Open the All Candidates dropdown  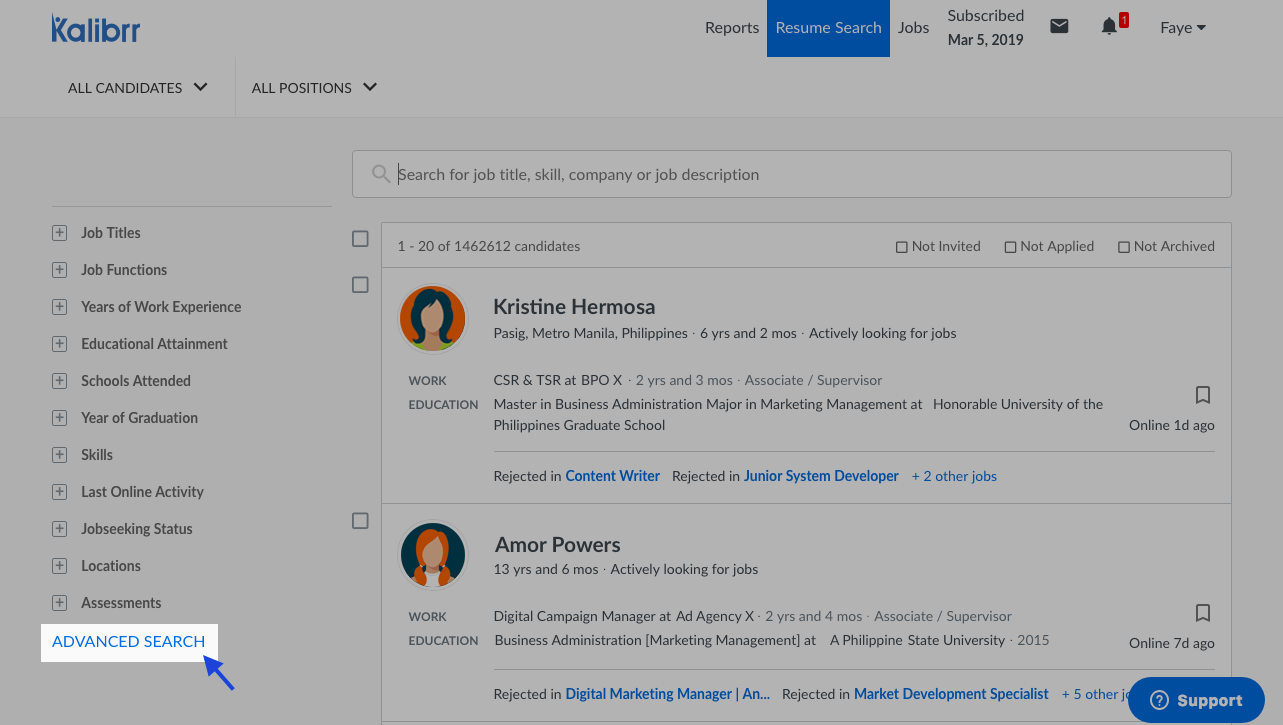click(x=138, y=88)
